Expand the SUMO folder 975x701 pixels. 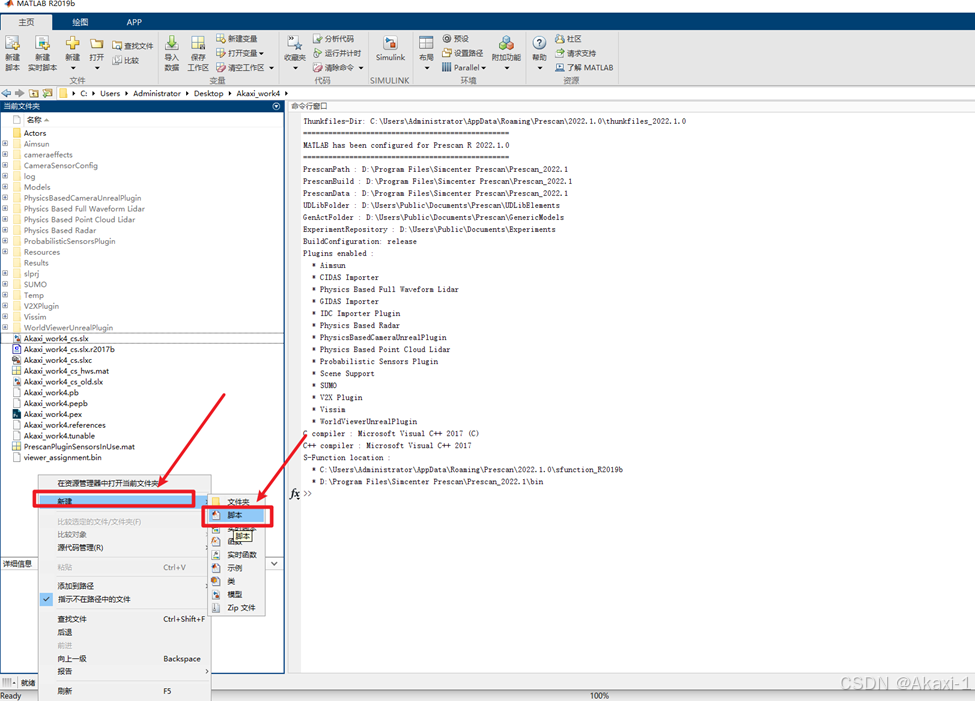[5, 284]
